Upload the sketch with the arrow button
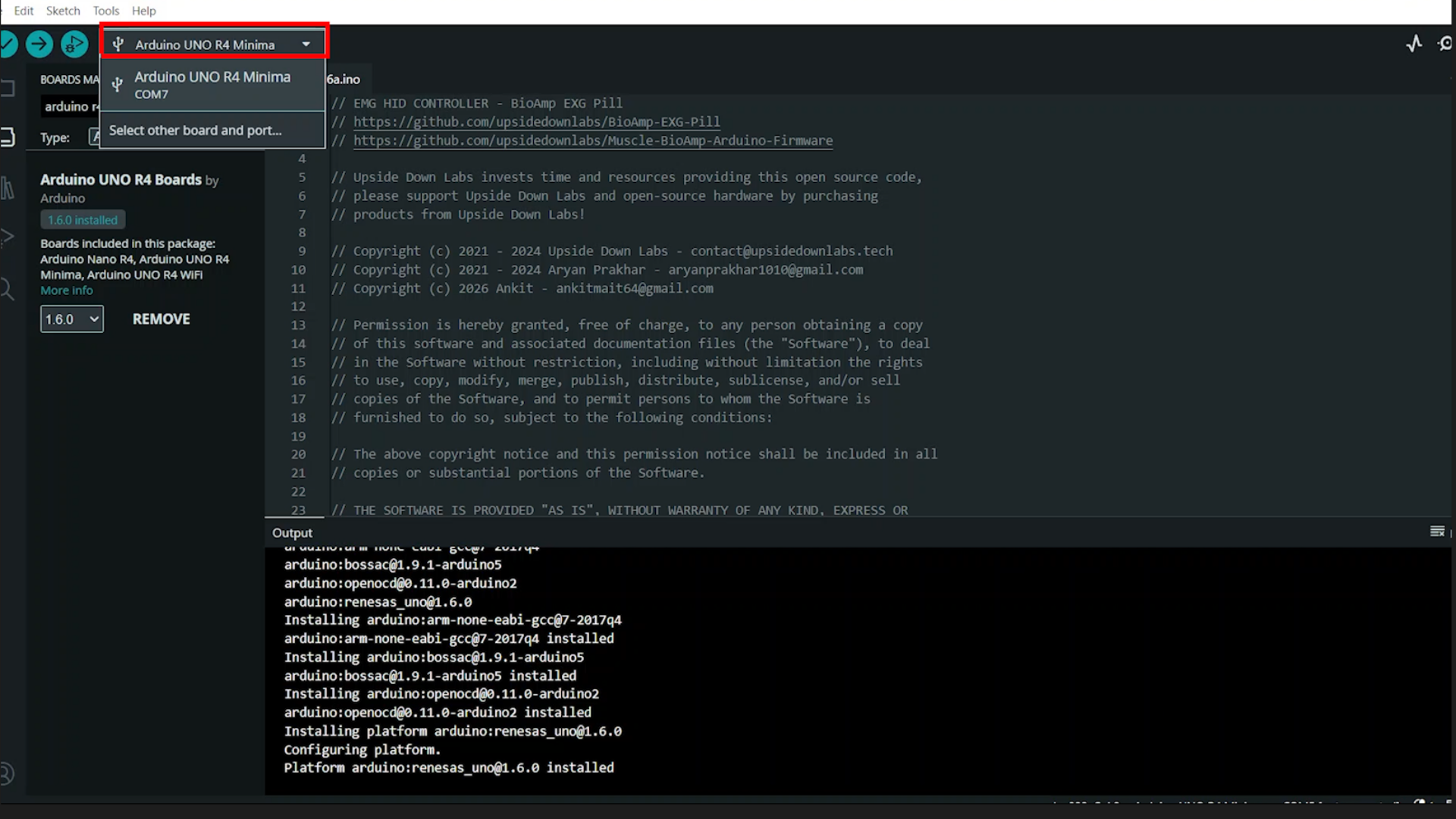 point(39,44)
